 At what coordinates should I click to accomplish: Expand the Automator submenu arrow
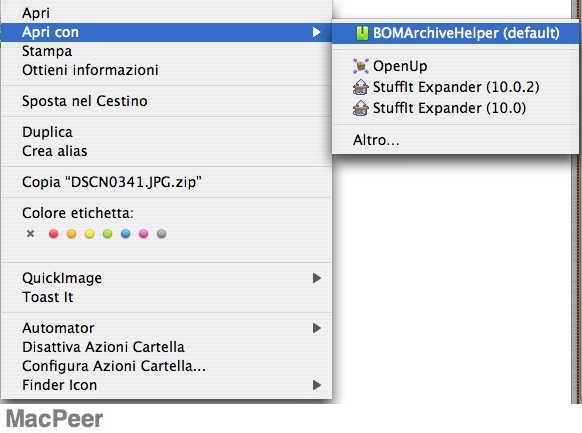coord(317,328)
